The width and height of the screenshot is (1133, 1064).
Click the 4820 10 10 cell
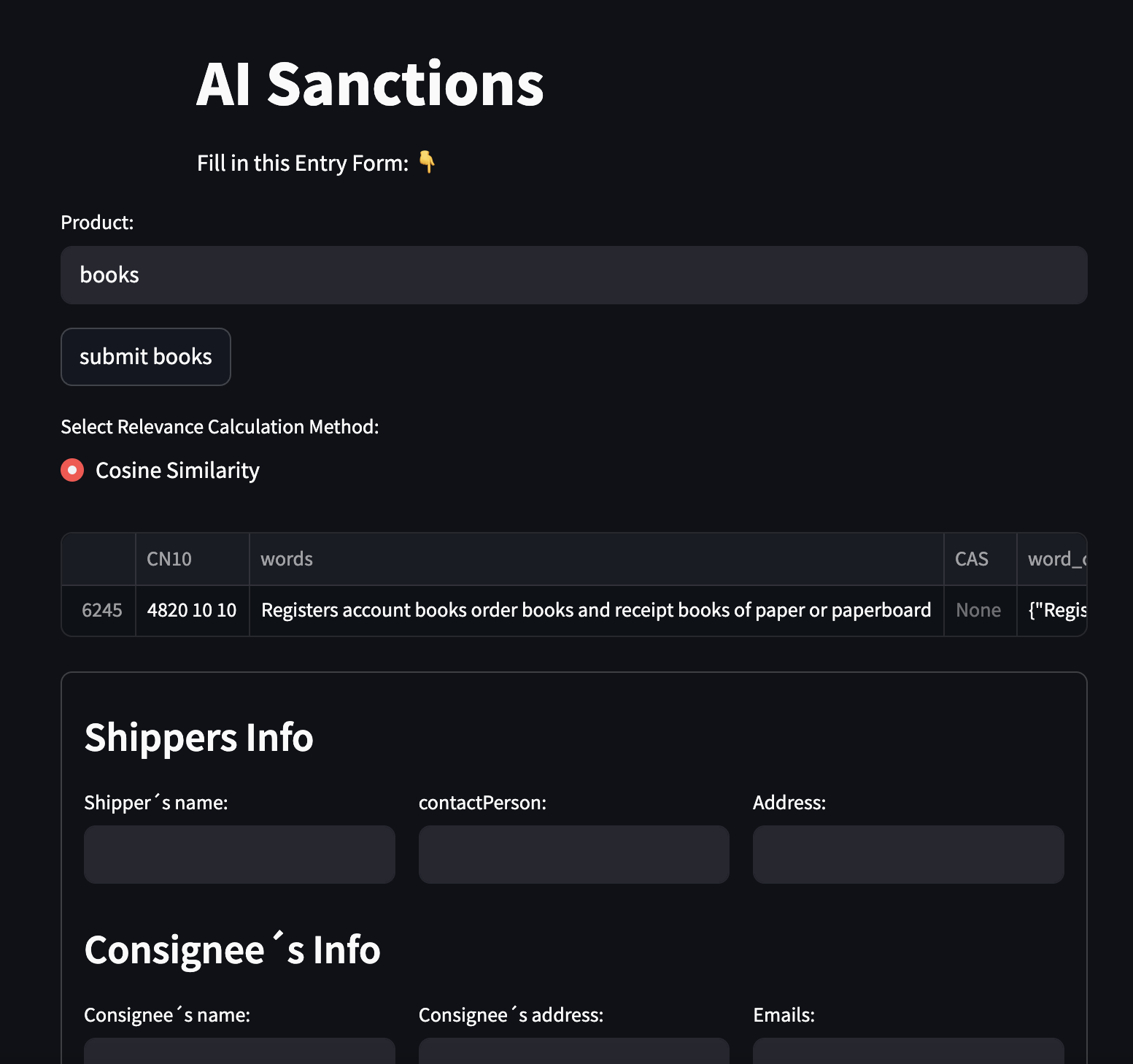pos(193,611)
